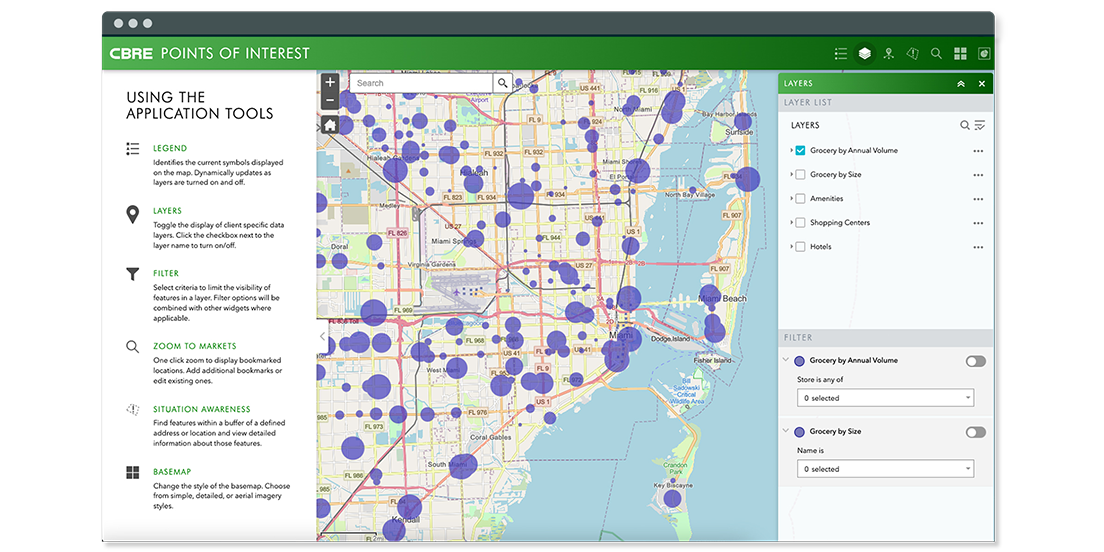The height and width of the screenshot is (552, 1104).
Task: Open the 'Store is any of' dropdown
Action: click(886, 398)
